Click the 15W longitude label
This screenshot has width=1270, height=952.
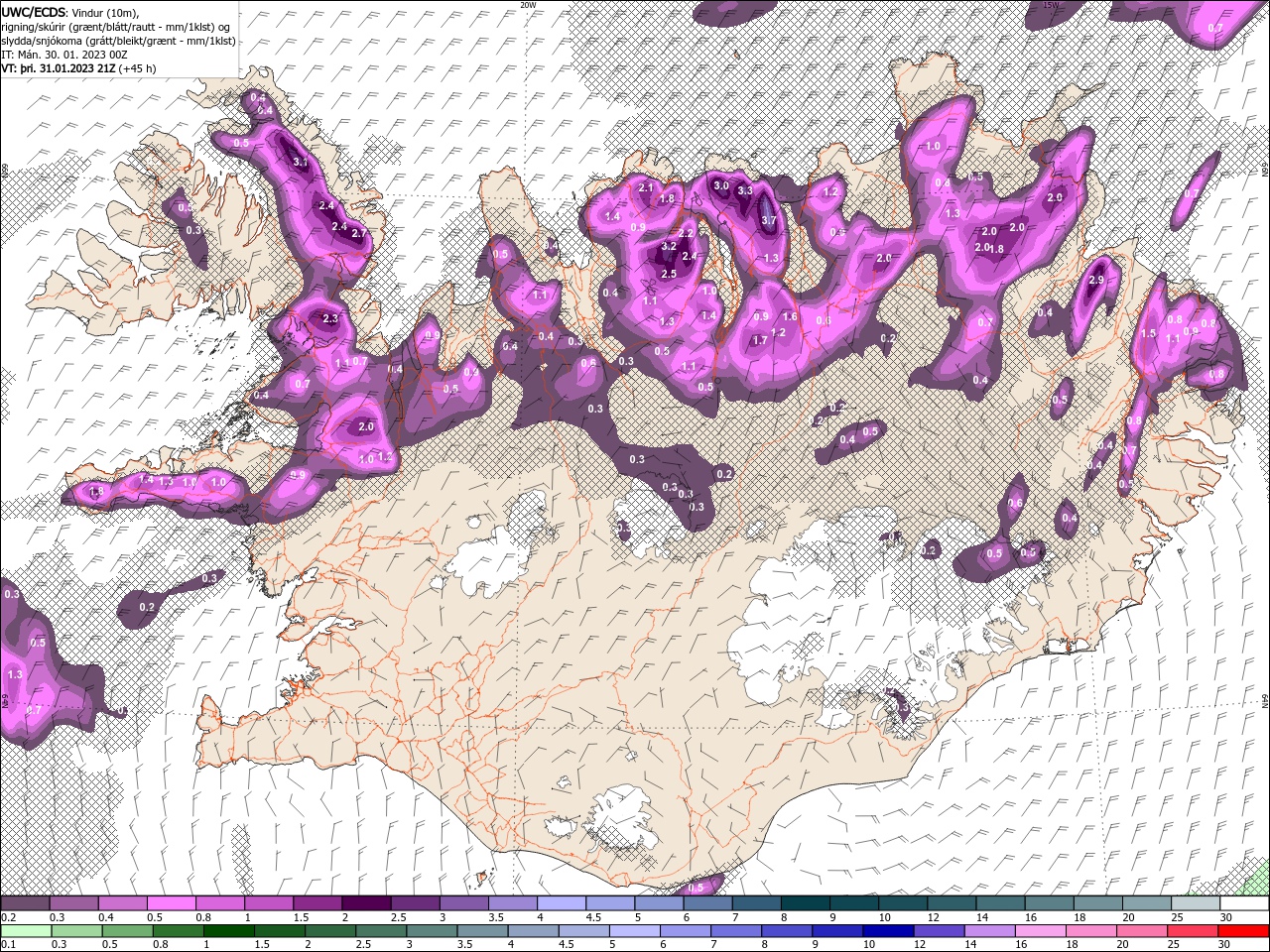click(x=1051, y=5)
